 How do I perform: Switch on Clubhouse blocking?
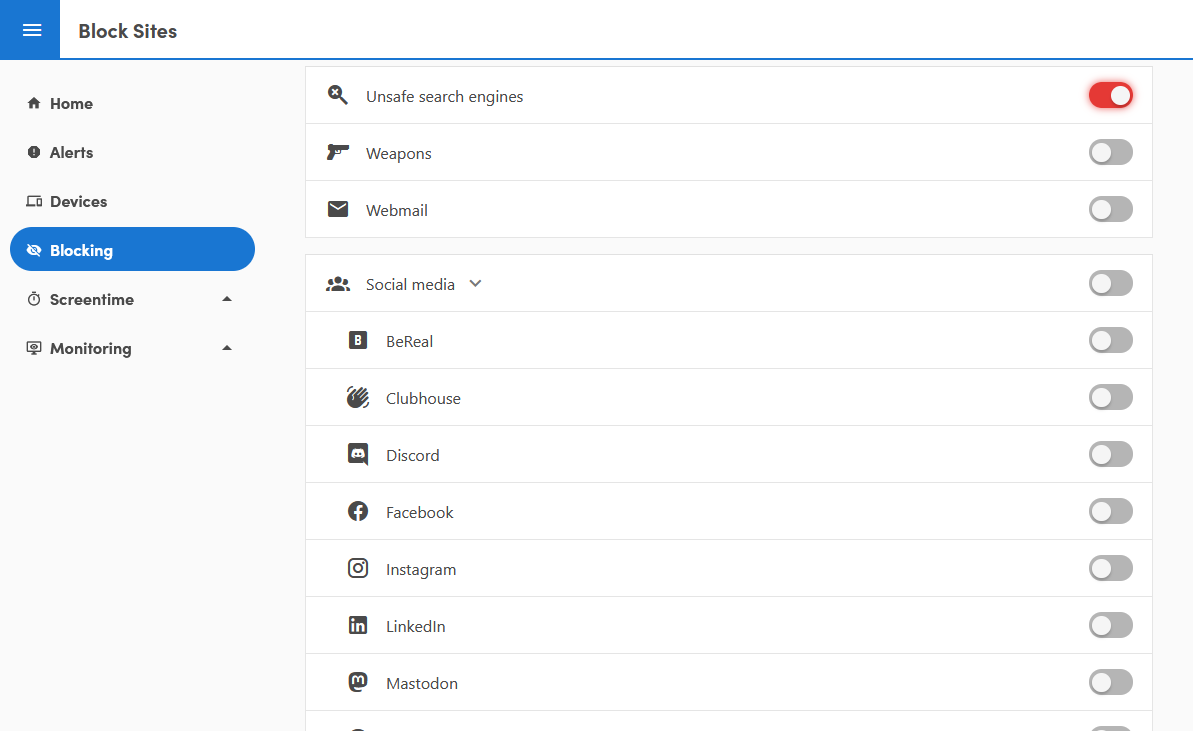pyautogui.click(x=1110, y=397)
